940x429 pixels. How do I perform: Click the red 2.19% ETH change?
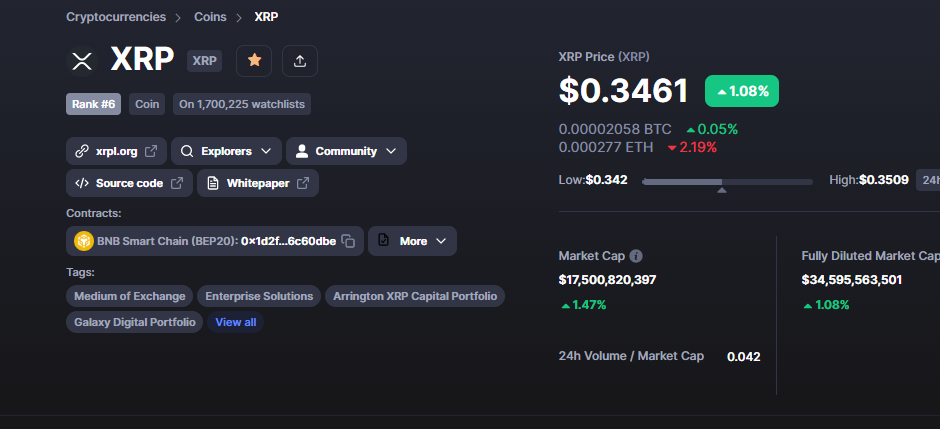pyautogui.click(x=692, y=147)
